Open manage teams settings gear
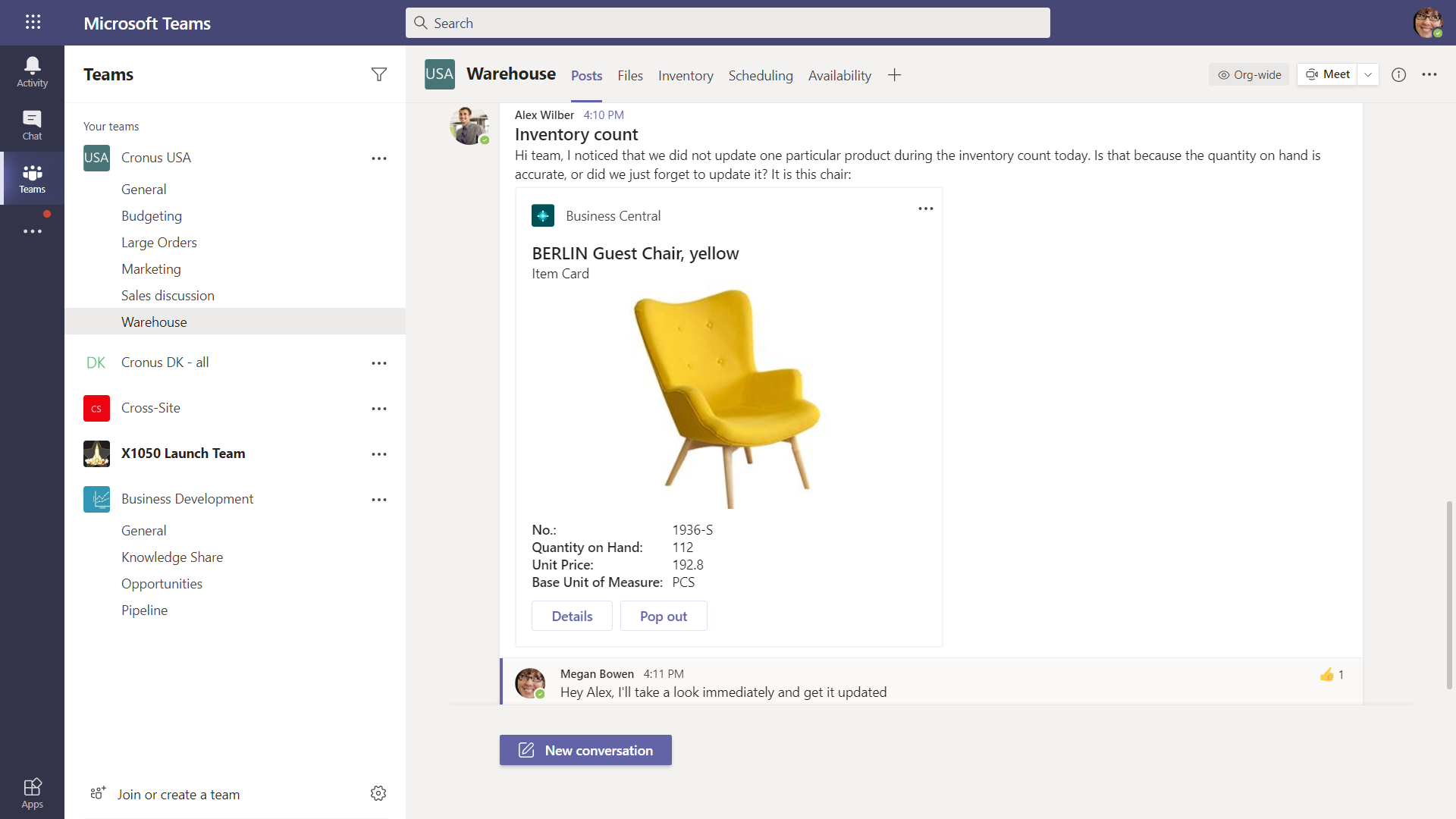Screen dimensions: 1456x819 click(378, 793)
